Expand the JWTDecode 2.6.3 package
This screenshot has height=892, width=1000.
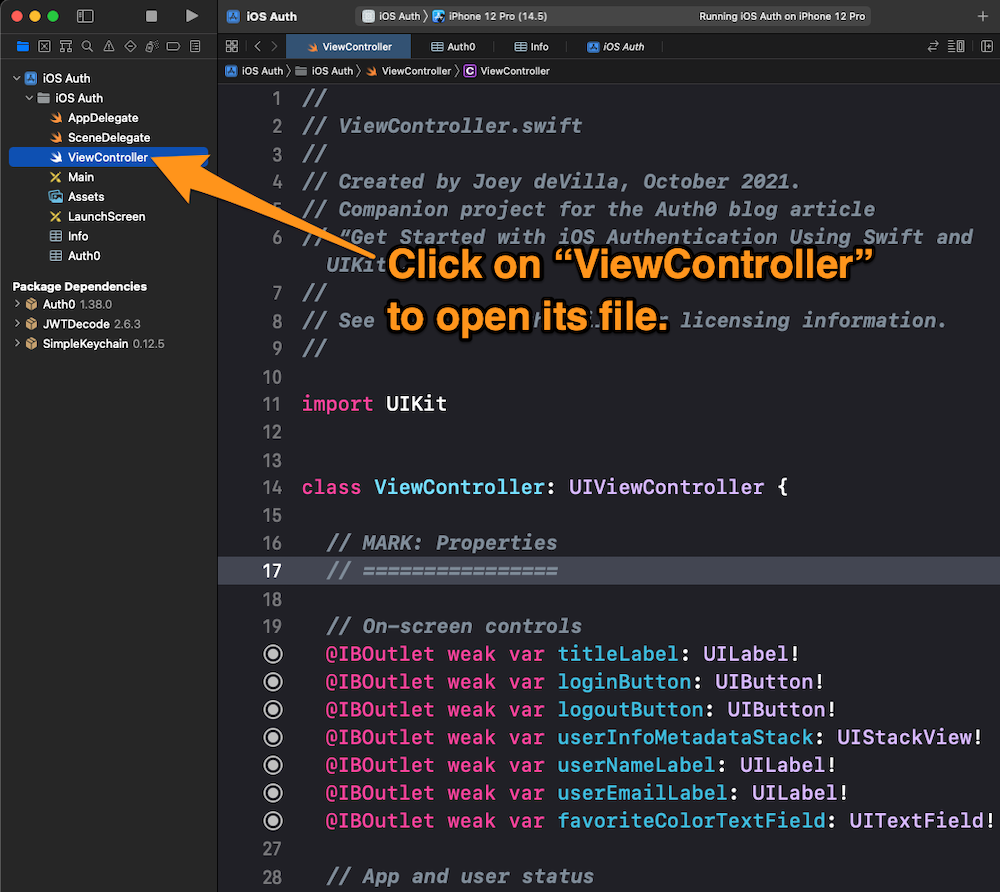(17, 324)
